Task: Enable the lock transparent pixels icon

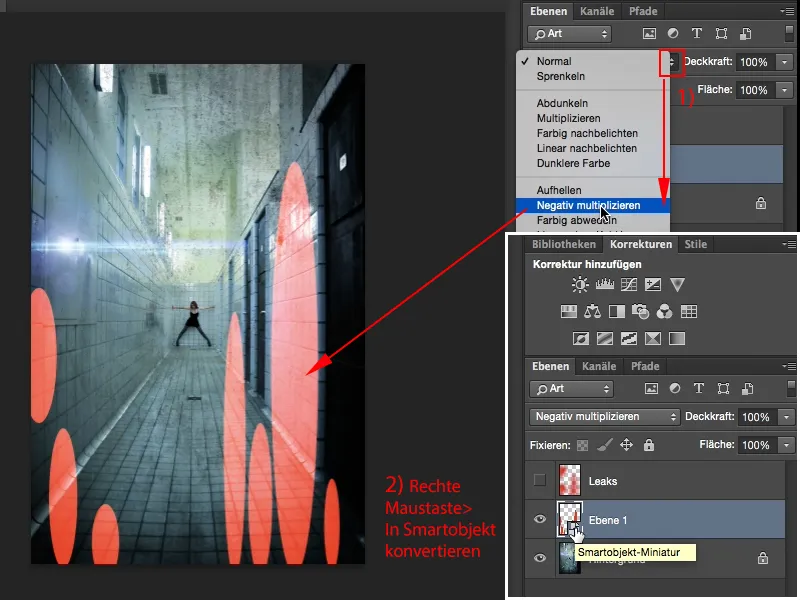Action: coord(581,444)
